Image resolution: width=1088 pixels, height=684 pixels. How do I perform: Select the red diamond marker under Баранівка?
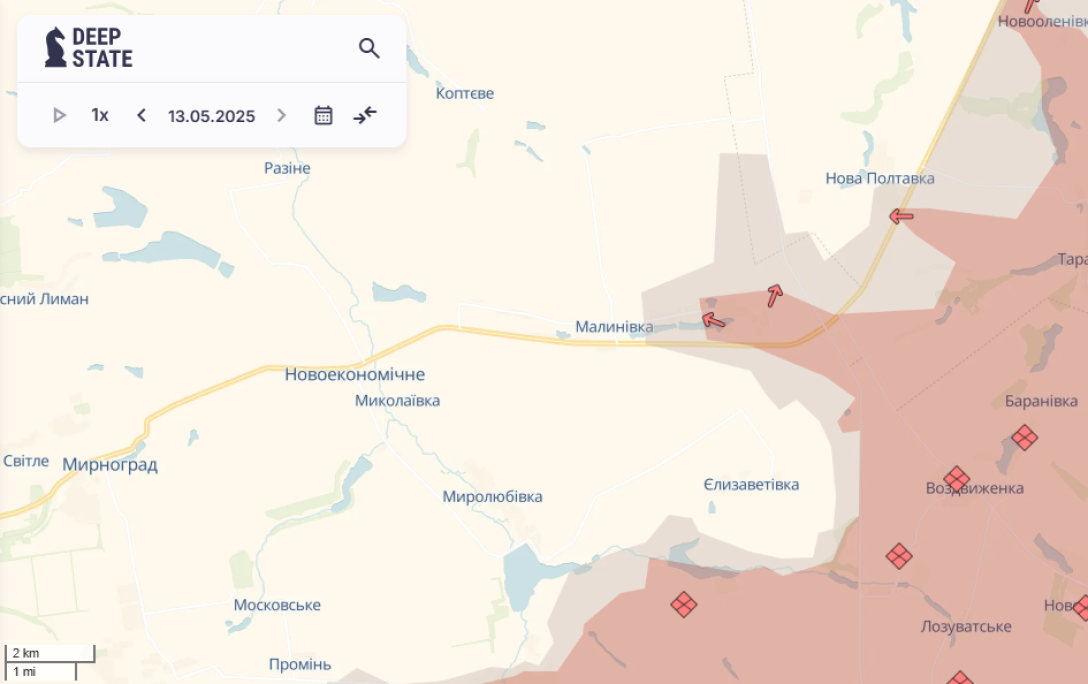pos(1024,437)
